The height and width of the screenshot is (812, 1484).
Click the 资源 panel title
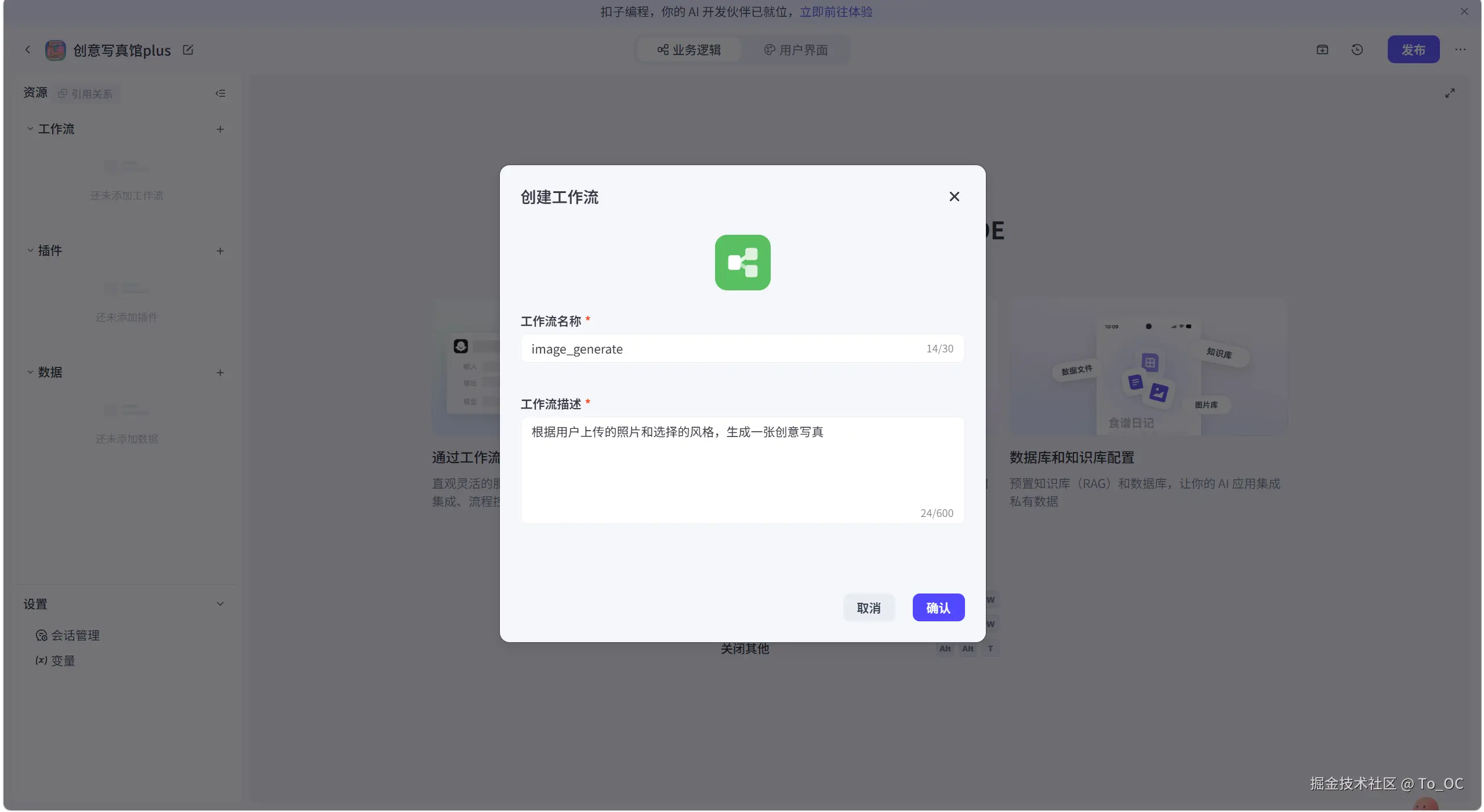point(35,93)
